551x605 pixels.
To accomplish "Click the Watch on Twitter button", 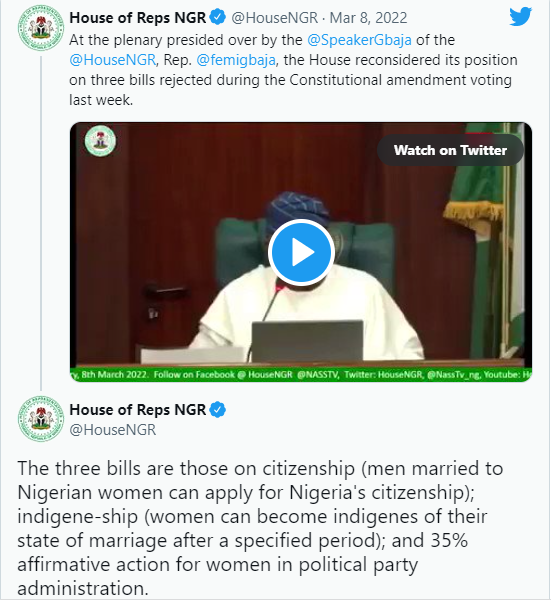I will [450, 150].
